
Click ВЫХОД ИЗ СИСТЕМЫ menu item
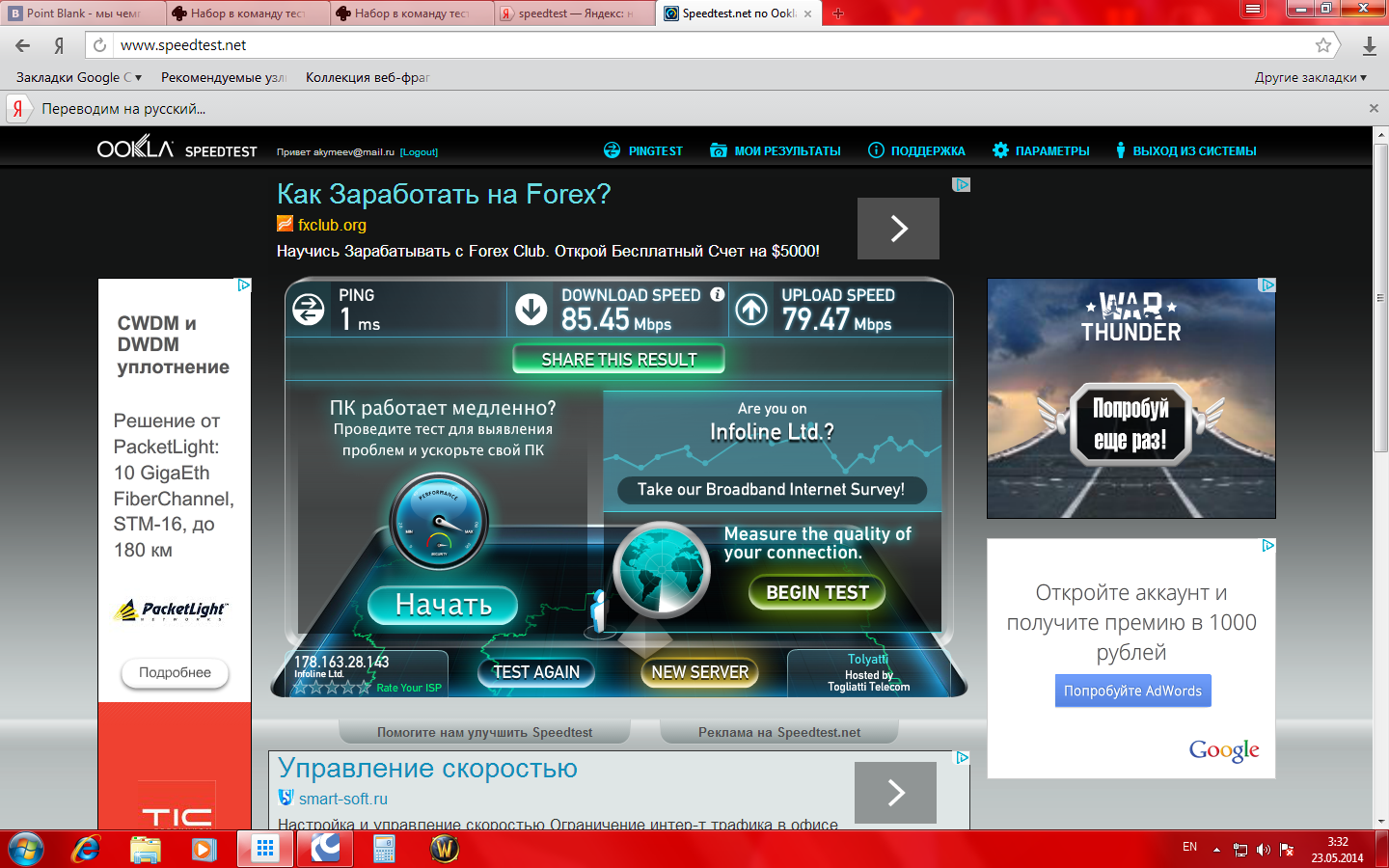pyautogui.click(x=1185, y=150)
